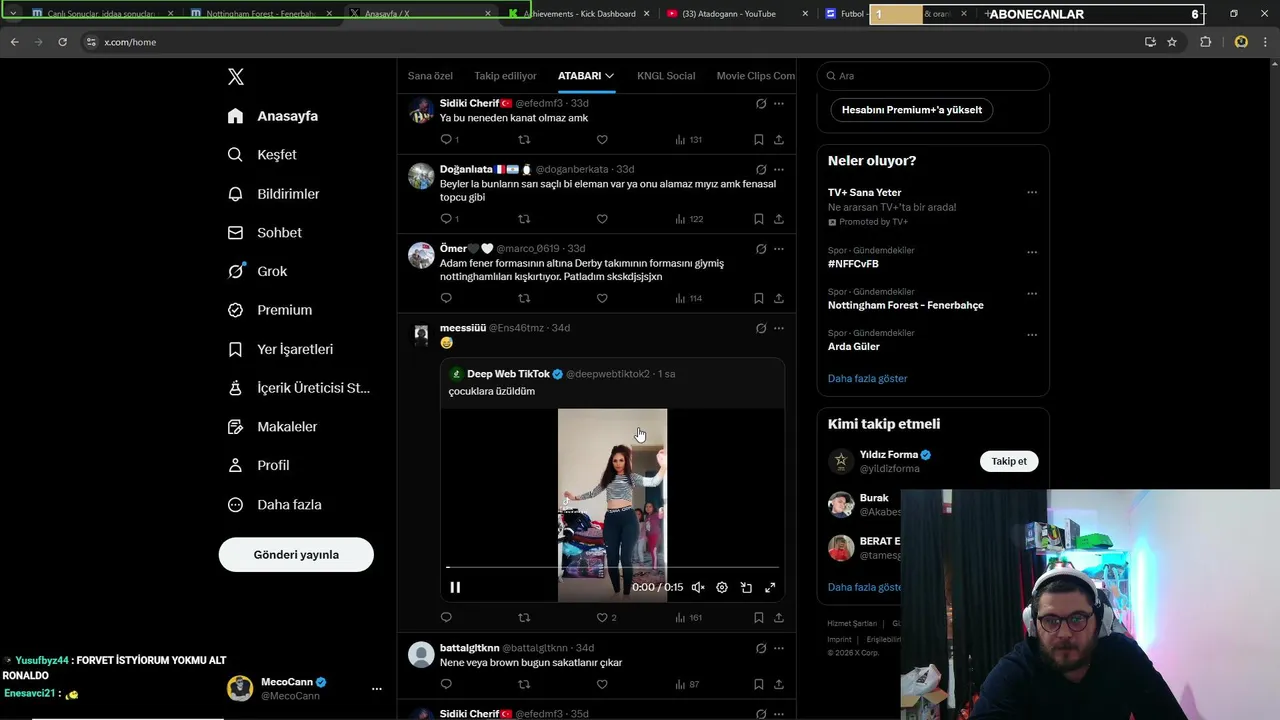Image resolution: width=1280 pixels, height=720 pixels.
Task: Open more options on Sidiki Cherif's kanat tweet
Action: (779, 103)
